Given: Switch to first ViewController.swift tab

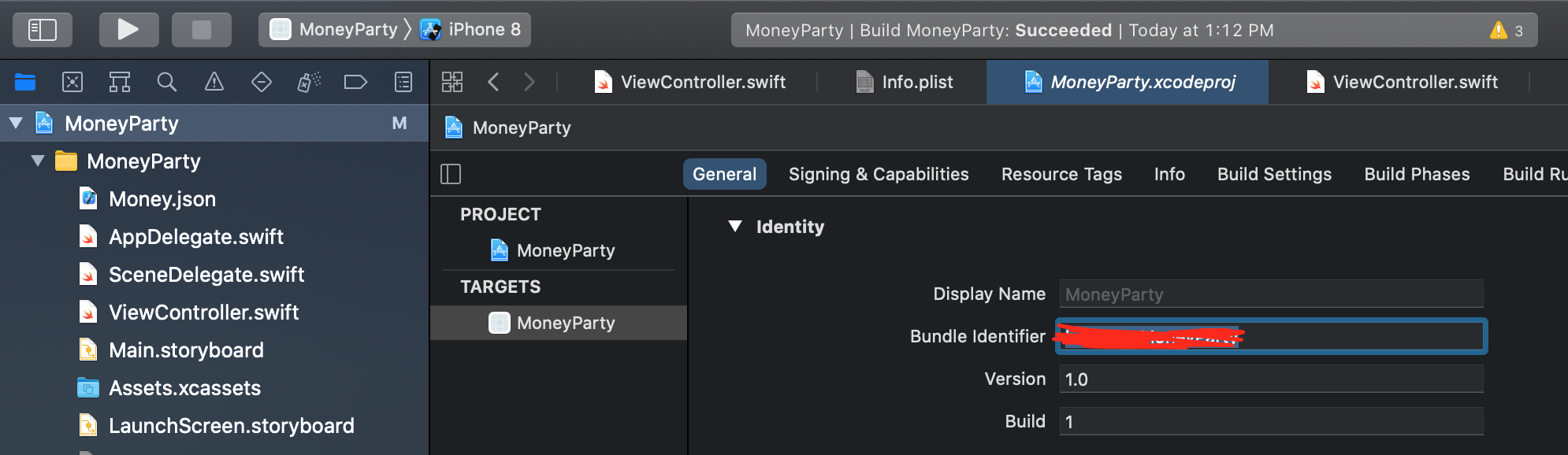Looking at the screenshot, I should coord(690,82).
